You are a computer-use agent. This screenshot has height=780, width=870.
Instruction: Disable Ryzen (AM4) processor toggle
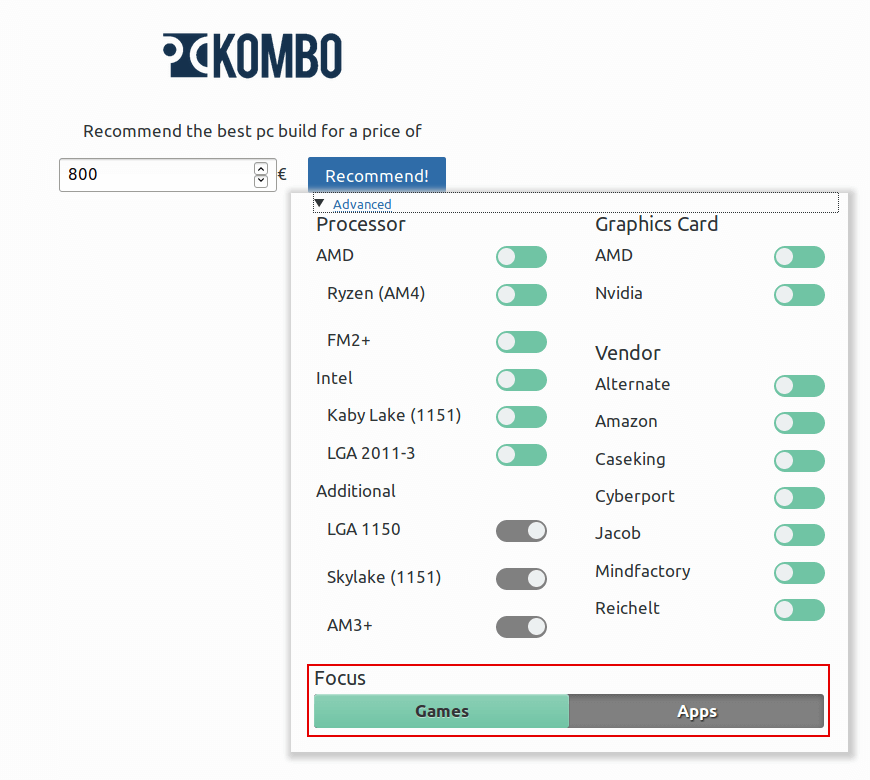point(521,295)
